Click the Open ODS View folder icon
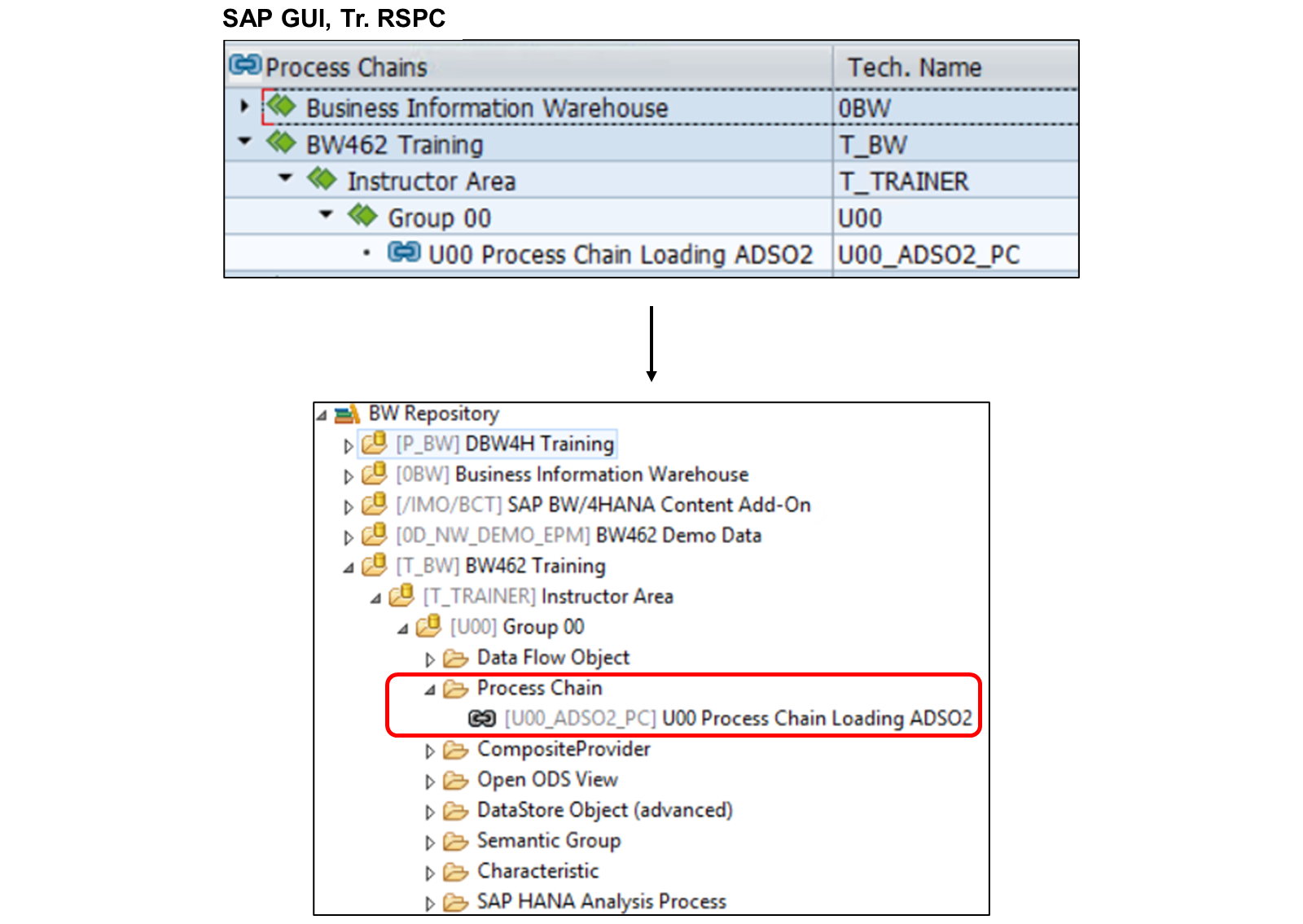The width and height of the screenshot is (1303, 924). click(x=456, y=781)
